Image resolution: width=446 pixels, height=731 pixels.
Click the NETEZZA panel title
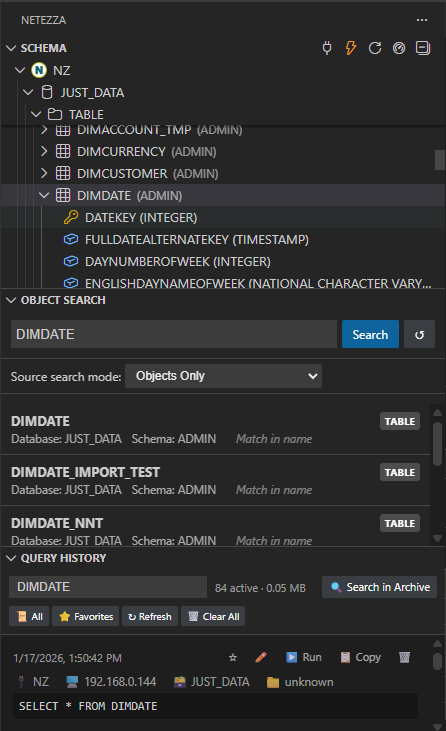tap(43, 20)
